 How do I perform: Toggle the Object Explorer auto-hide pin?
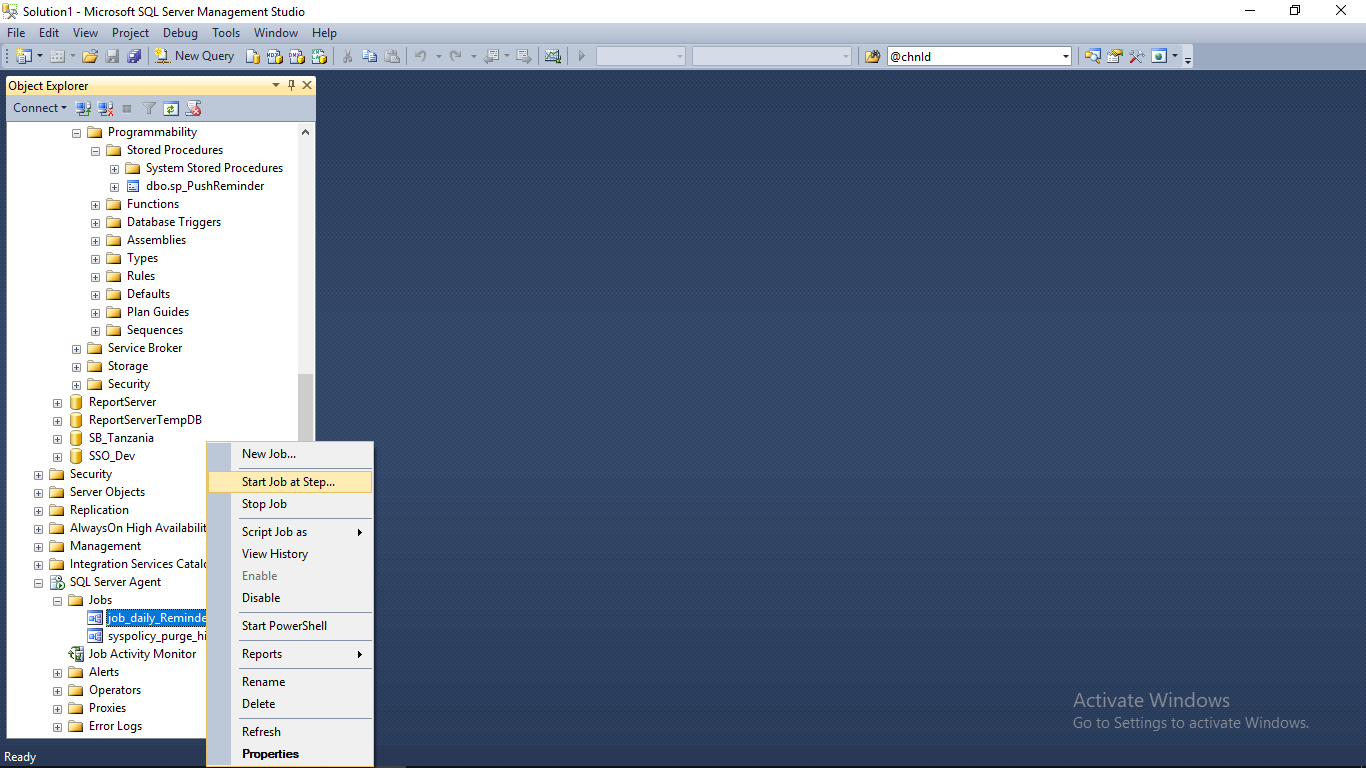click(x=291, y=86)
